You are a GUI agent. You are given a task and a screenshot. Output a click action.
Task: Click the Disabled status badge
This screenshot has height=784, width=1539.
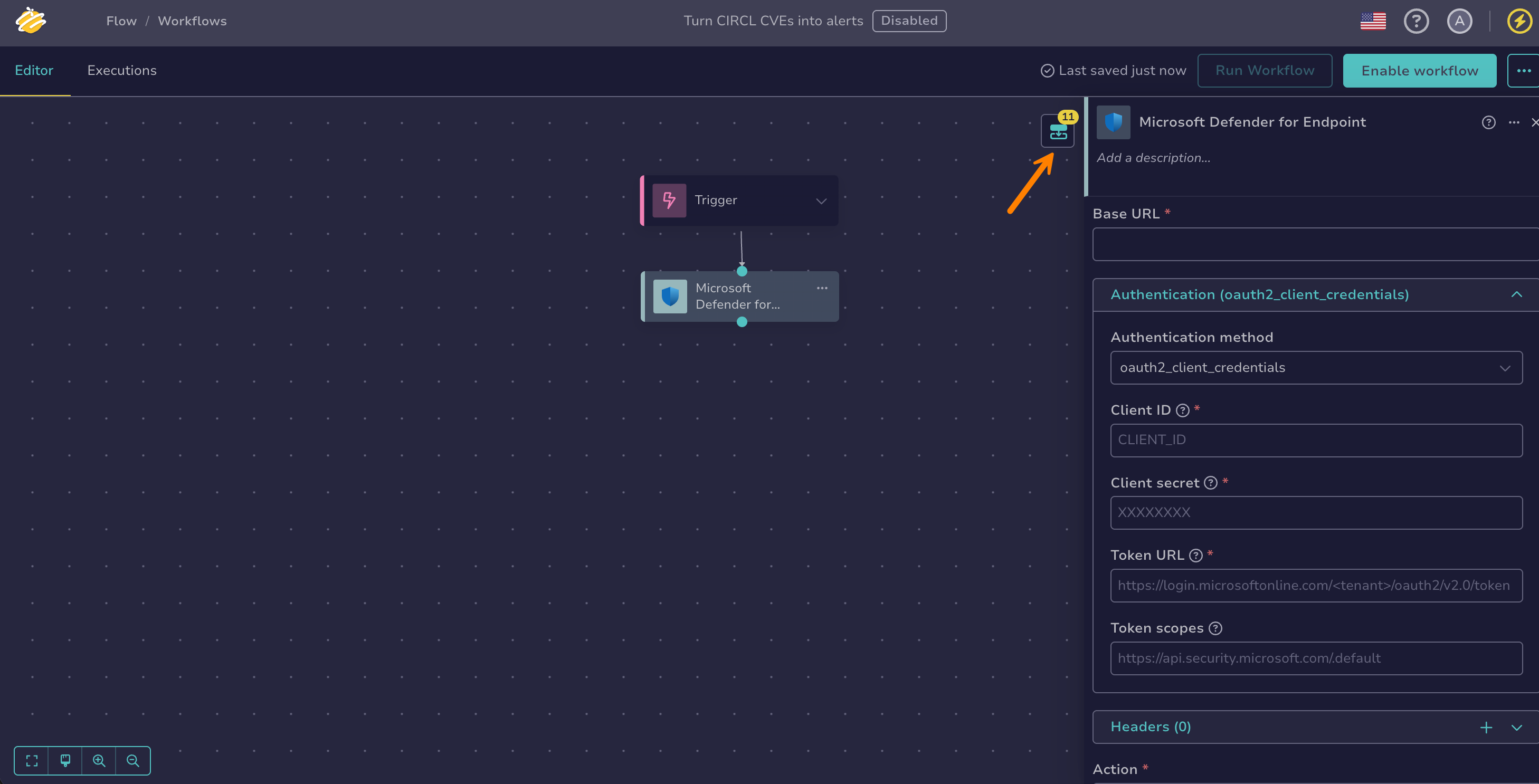pyautogui.click(x=909, y=21)
